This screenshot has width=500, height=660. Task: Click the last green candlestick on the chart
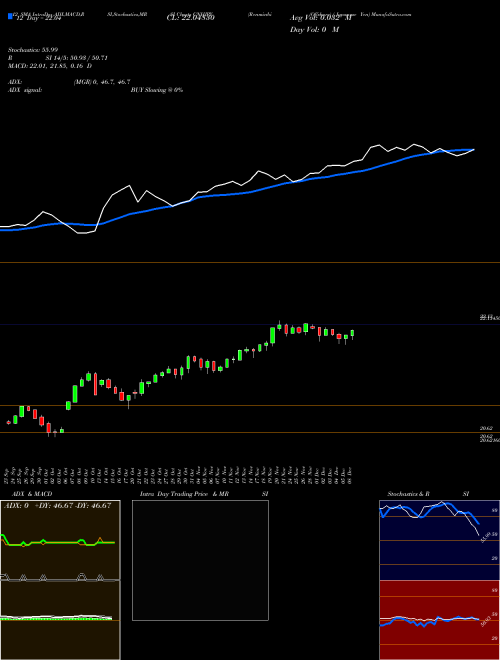[352, 333]
